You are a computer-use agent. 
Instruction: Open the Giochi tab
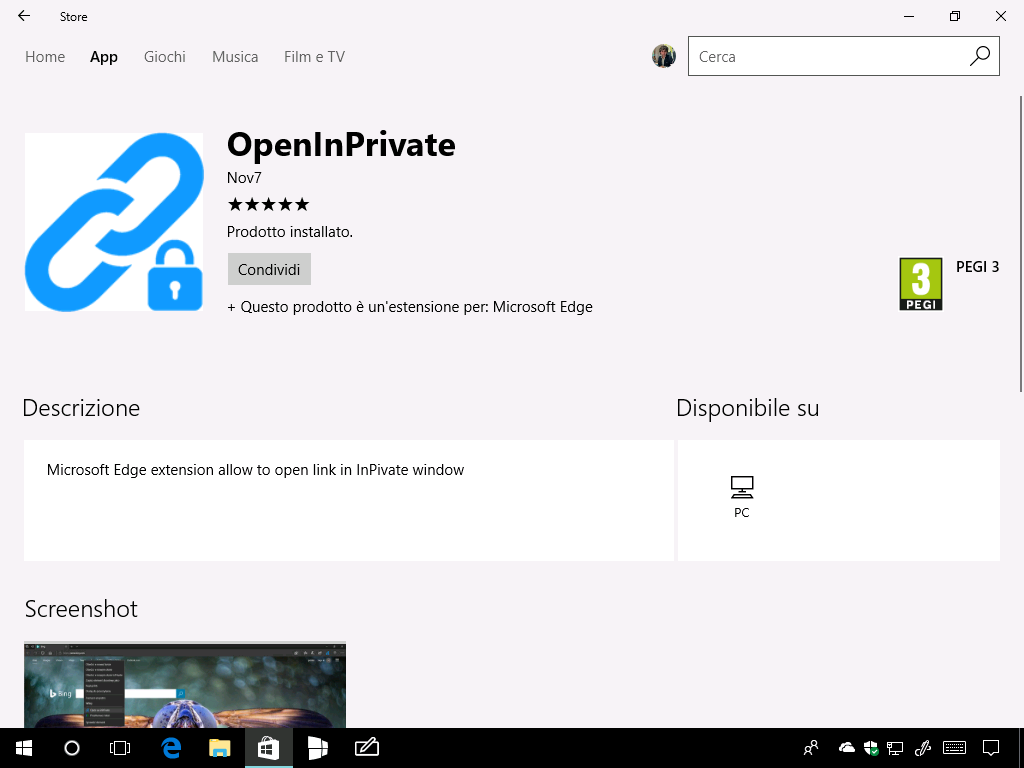165,57
